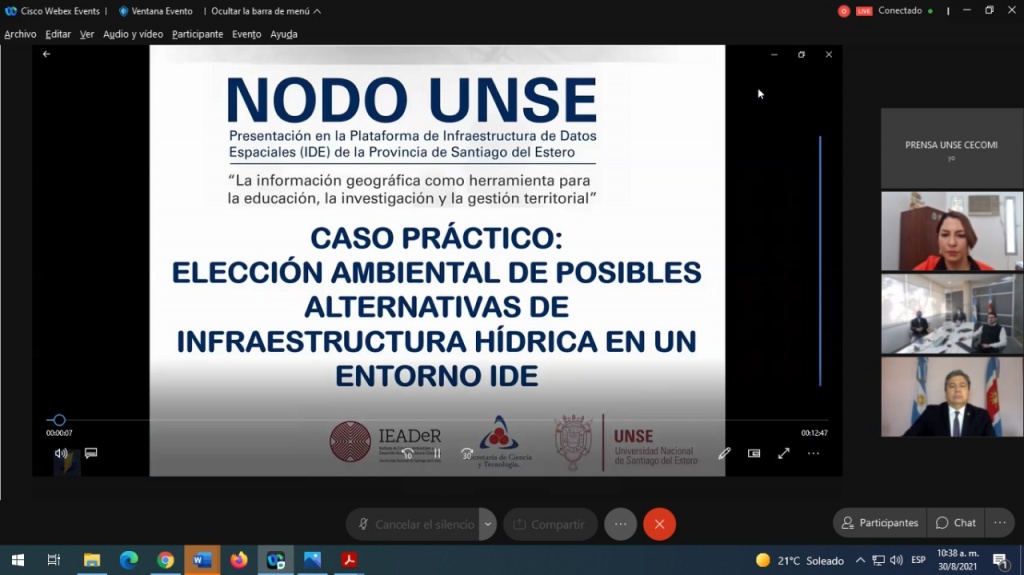
Task: Open the Chat panel
Action: pos(956,523)
